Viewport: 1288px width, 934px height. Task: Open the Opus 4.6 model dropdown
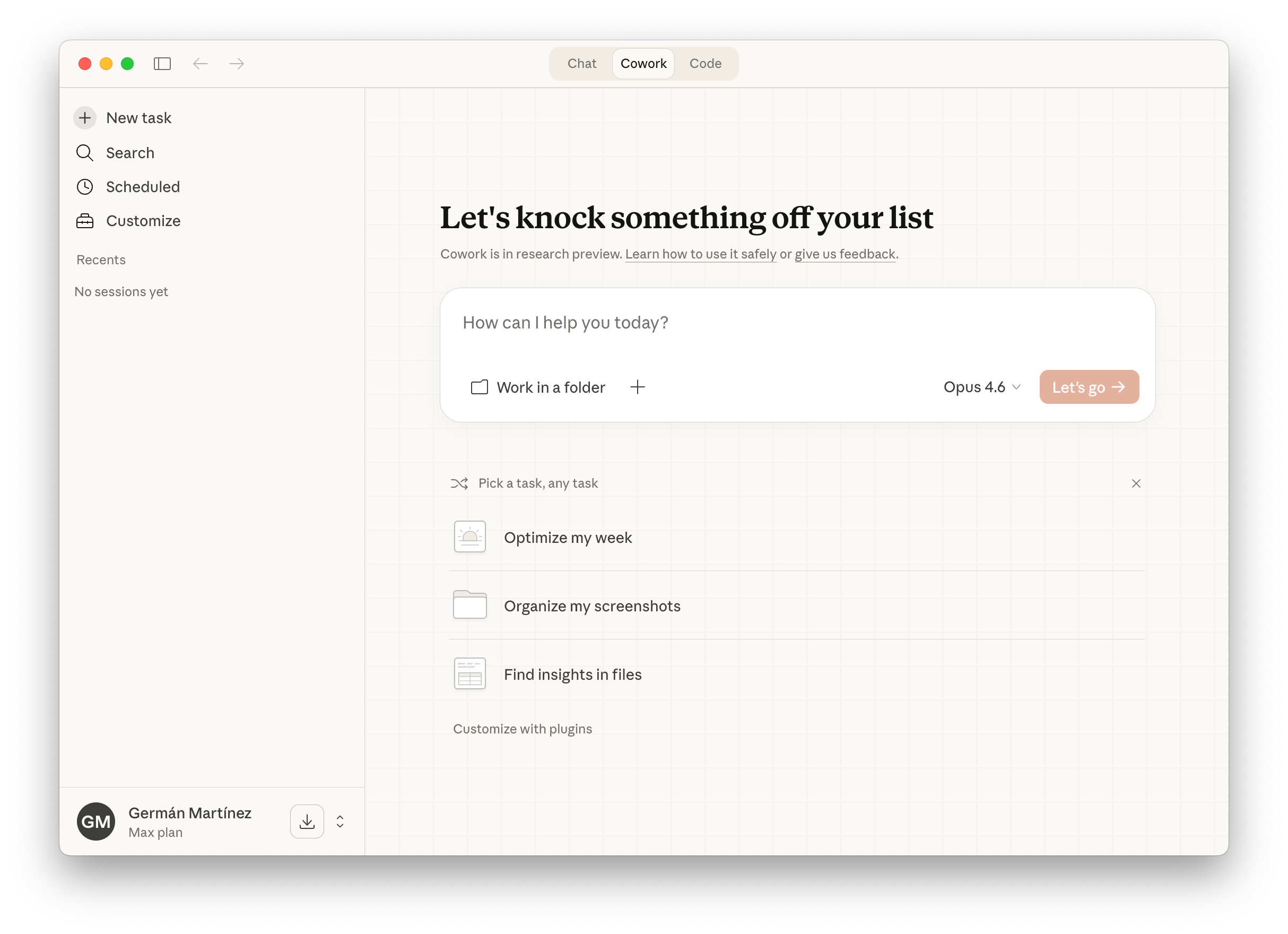pyautogui.click(x=981, y=387)
